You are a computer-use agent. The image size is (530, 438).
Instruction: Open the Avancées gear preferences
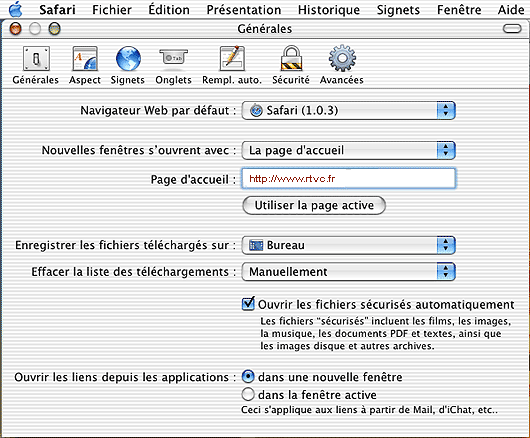[342, 65]
